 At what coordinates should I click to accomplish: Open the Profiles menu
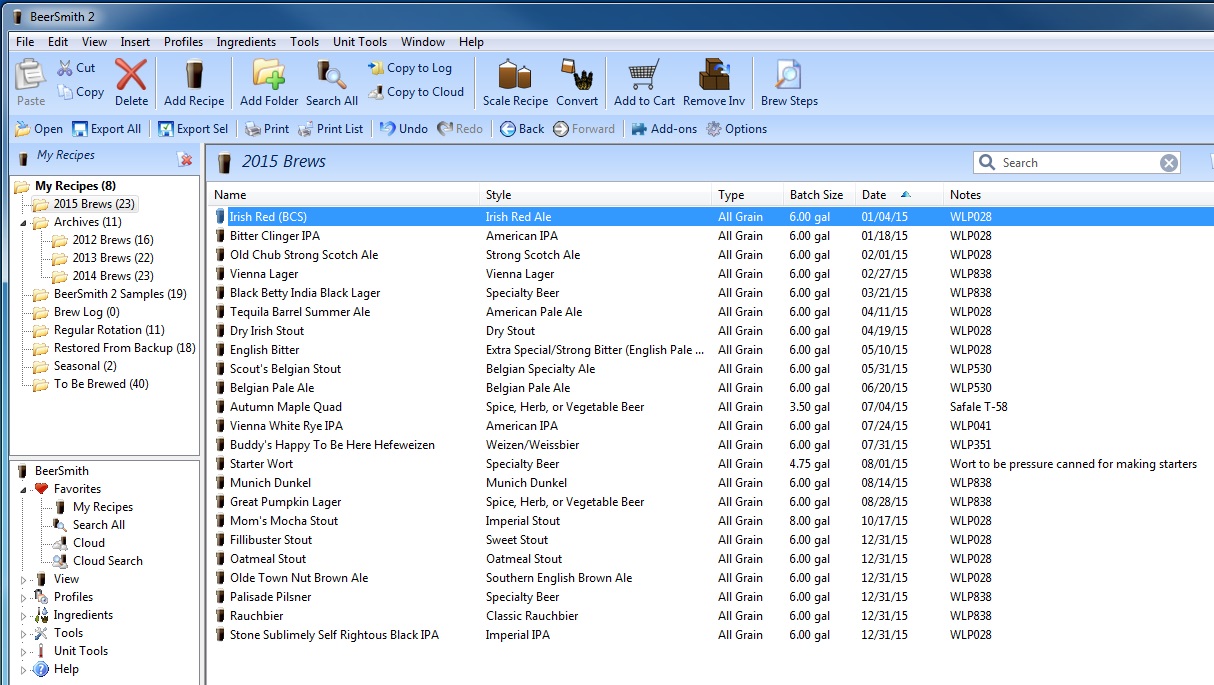pyautogui.click(x=184, y=42)
